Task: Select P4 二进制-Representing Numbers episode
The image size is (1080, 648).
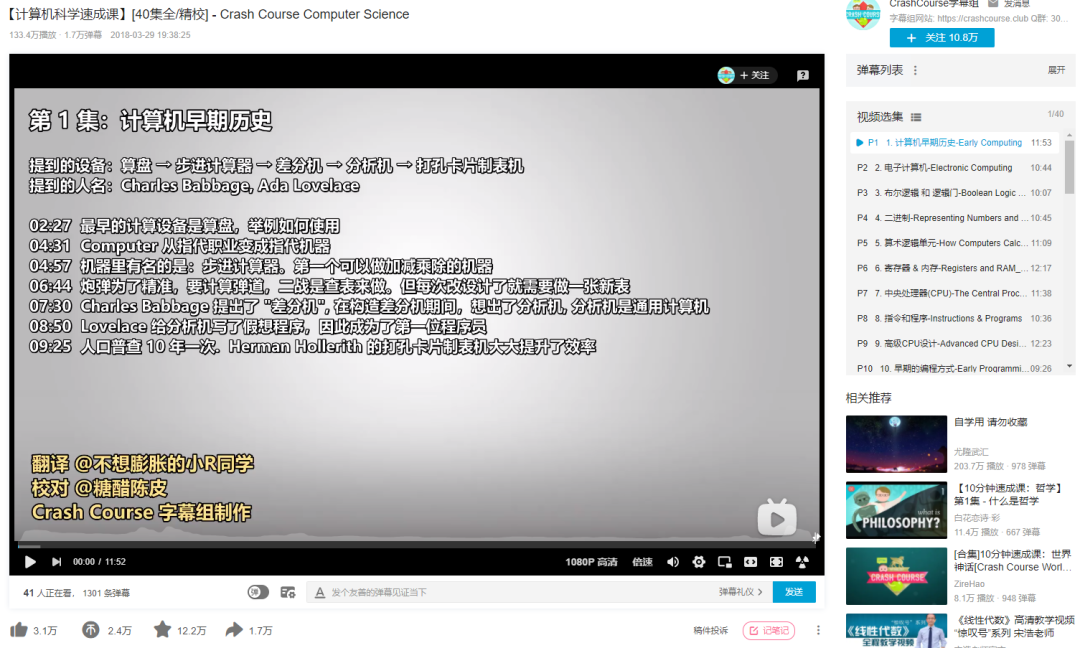Action: (954, 218)
